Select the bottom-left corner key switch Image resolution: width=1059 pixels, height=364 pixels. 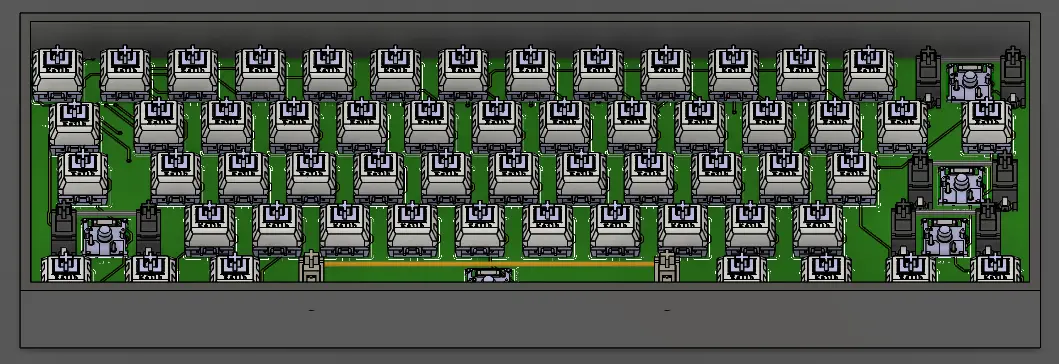coord(66,267)
